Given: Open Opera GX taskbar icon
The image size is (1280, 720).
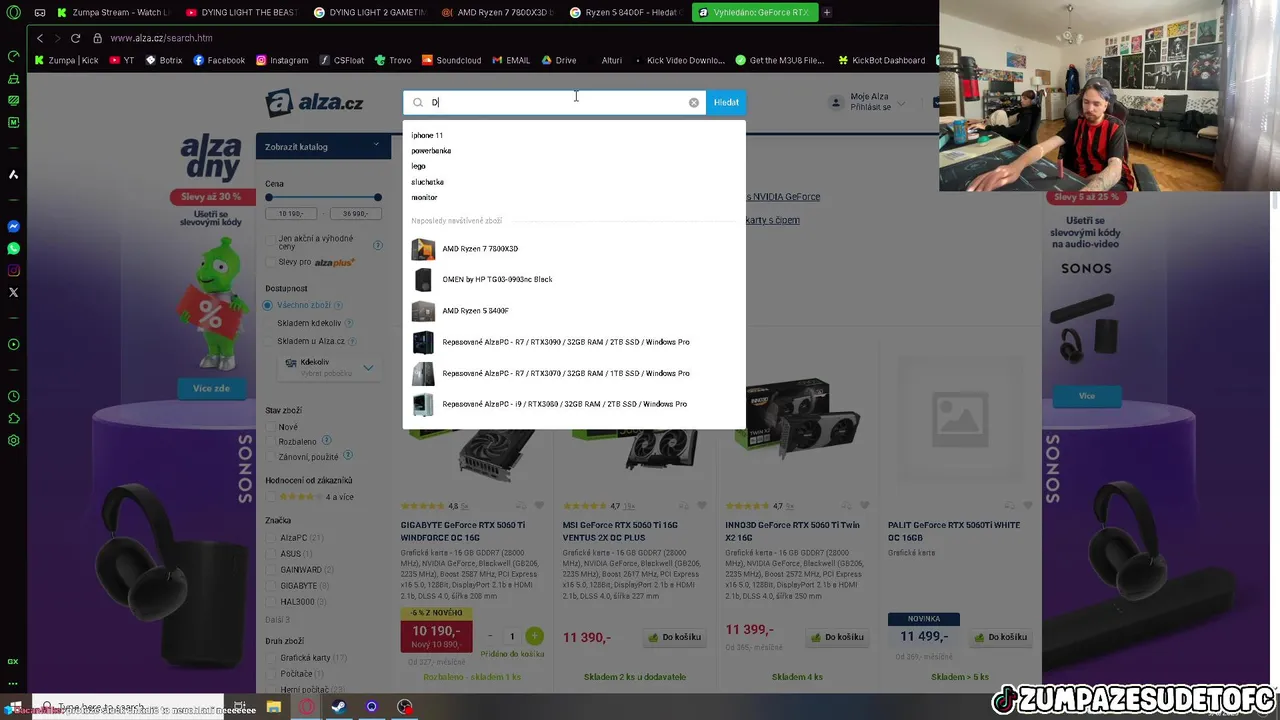Looking at the screenshot, I should (x=306, y=707).
